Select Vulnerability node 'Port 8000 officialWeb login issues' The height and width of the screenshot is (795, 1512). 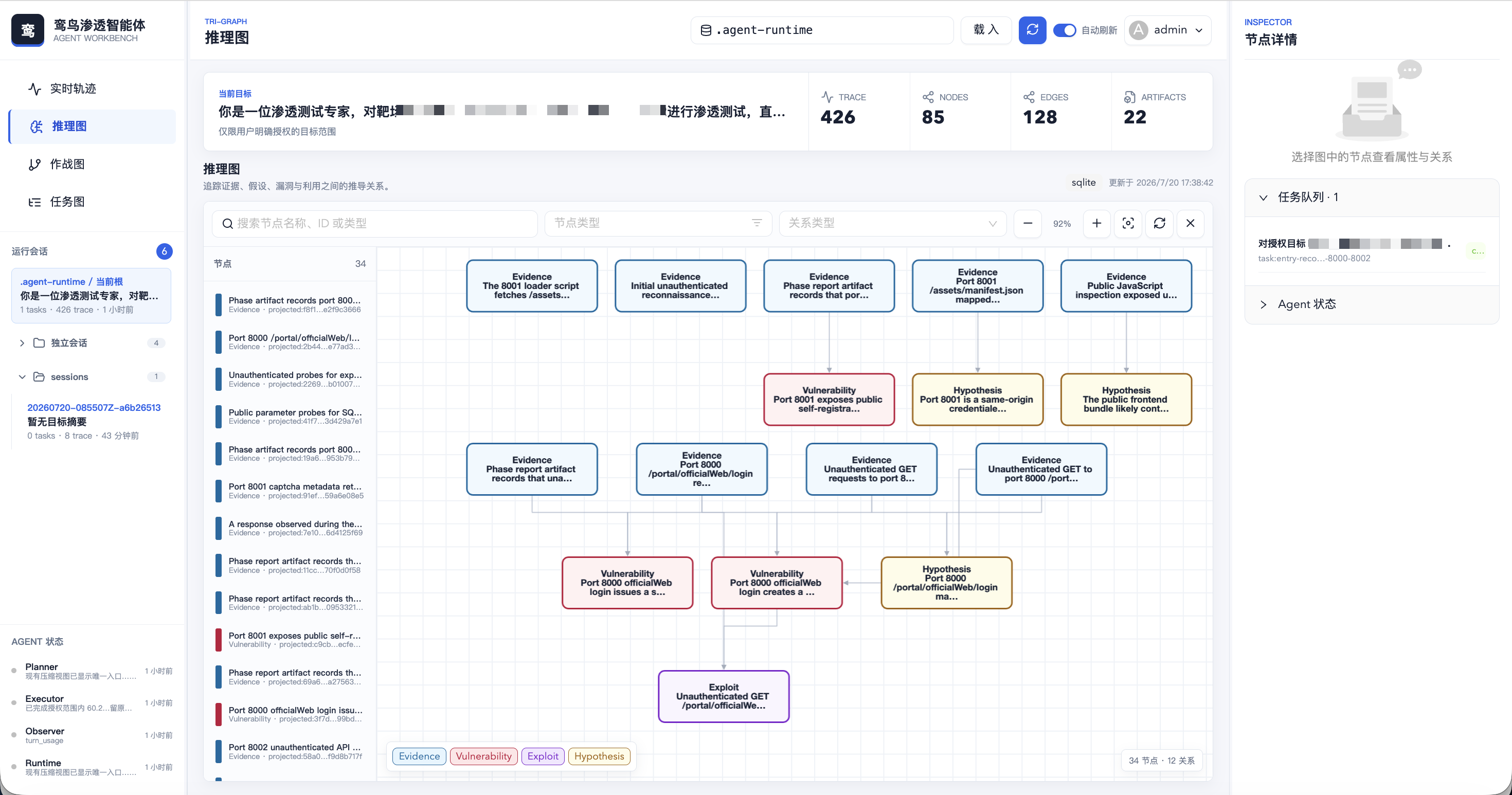tap(627, 583)
